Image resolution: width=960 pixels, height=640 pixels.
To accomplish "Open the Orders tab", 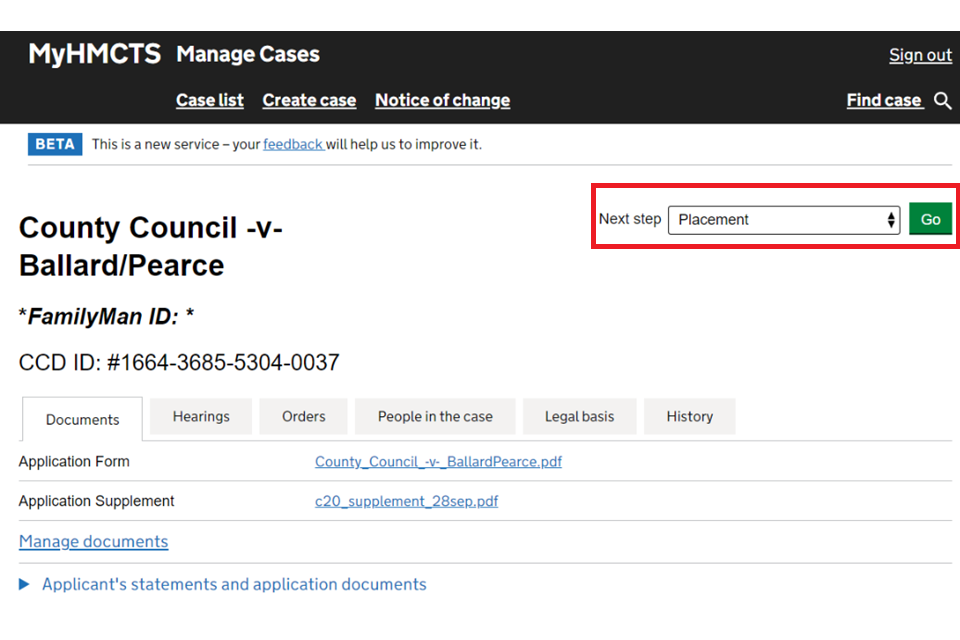I will pyautogui.click(x=303, y=417).
